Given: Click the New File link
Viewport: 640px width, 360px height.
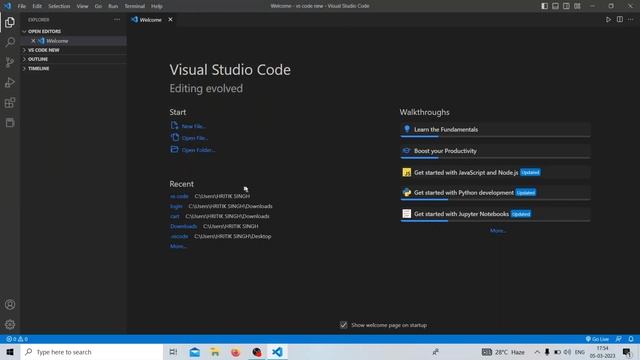Looking at the screenshot, I should point(193,126).
